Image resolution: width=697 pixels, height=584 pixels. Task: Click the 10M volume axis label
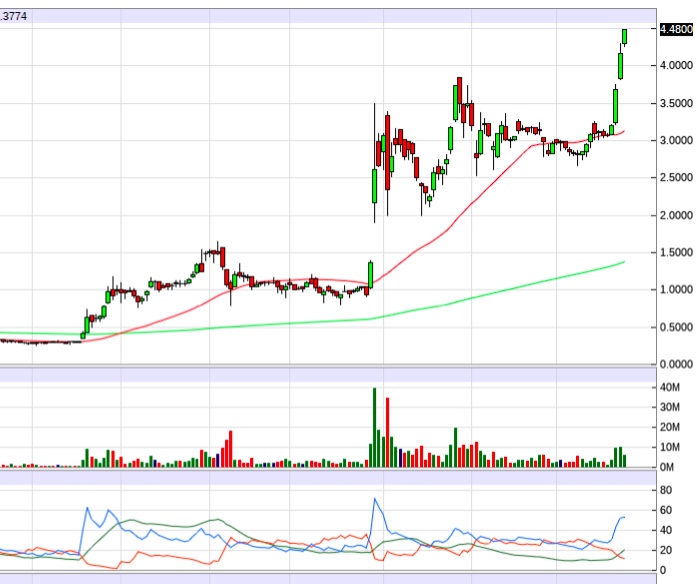670,447
